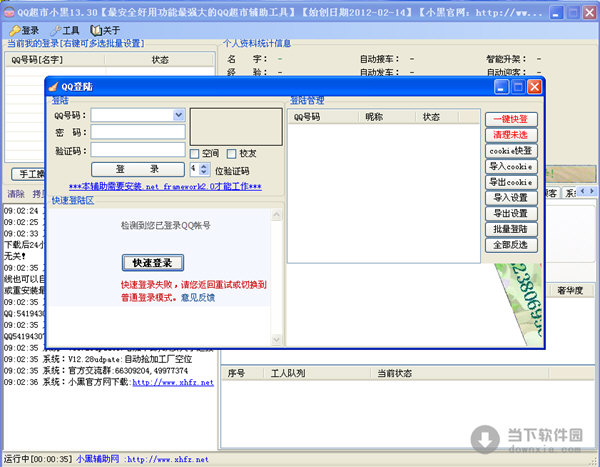Click the 导入设置 button

coord(511,198)
